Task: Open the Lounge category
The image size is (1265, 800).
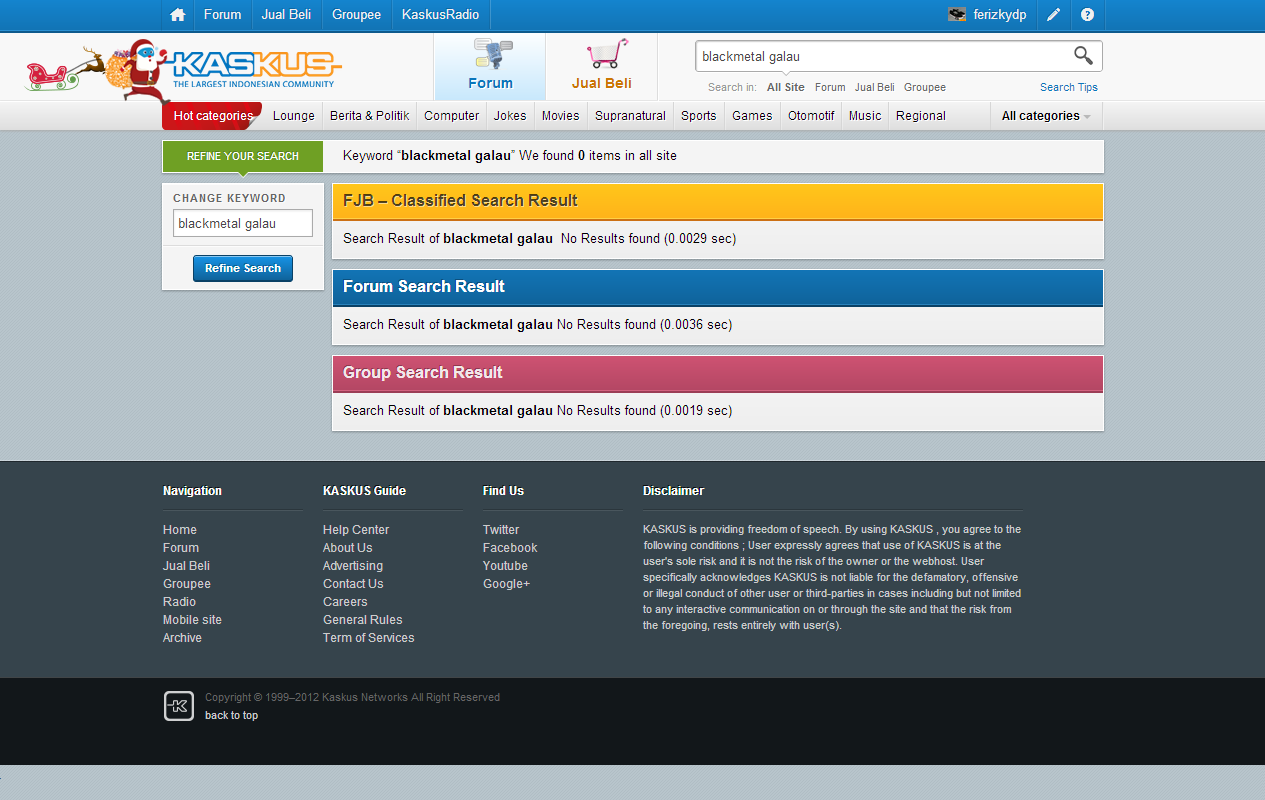Action: (x=294, y=116)
